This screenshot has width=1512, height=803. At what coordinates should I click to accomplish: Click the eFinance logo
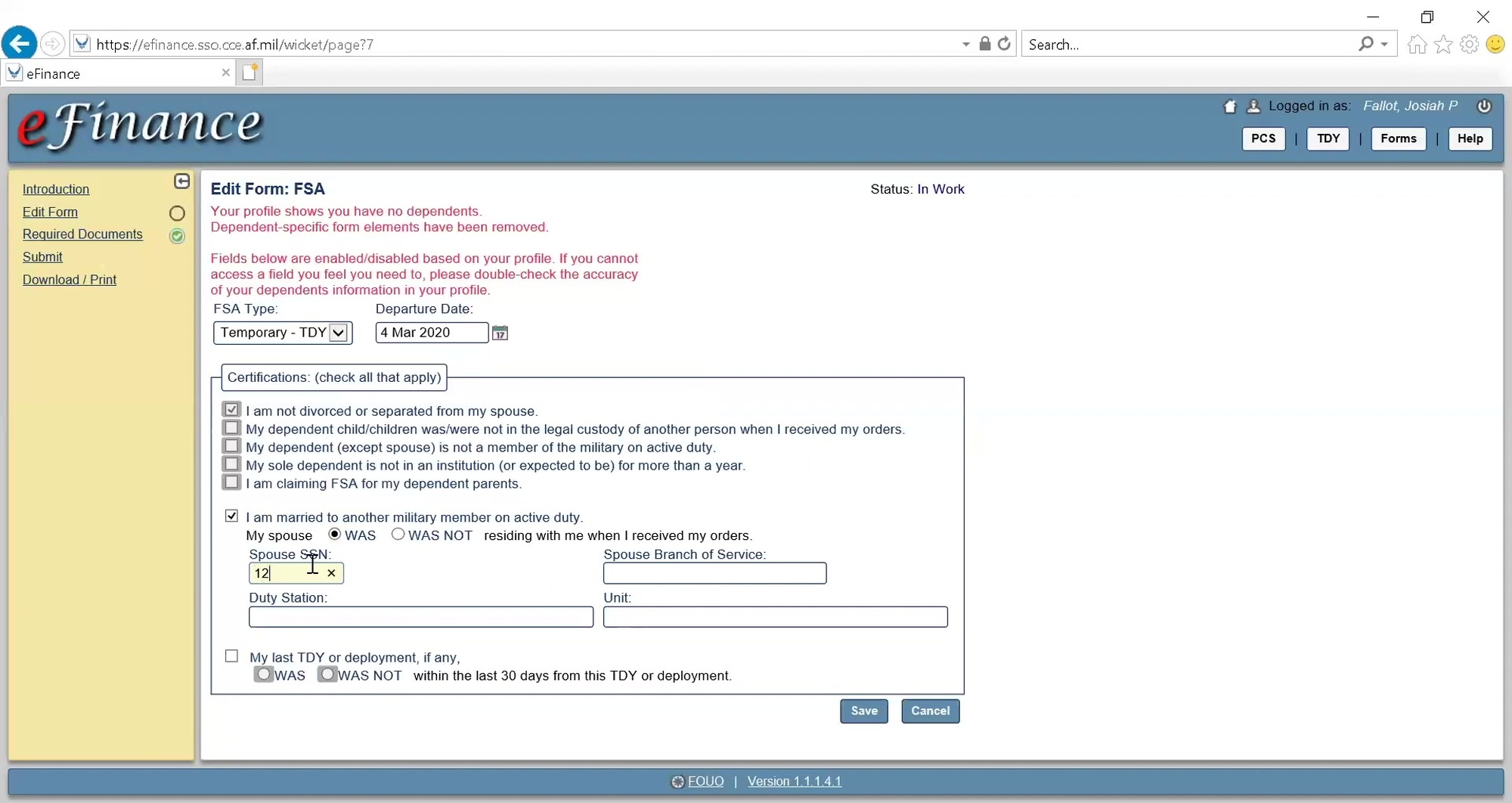(x=140, y=126)
